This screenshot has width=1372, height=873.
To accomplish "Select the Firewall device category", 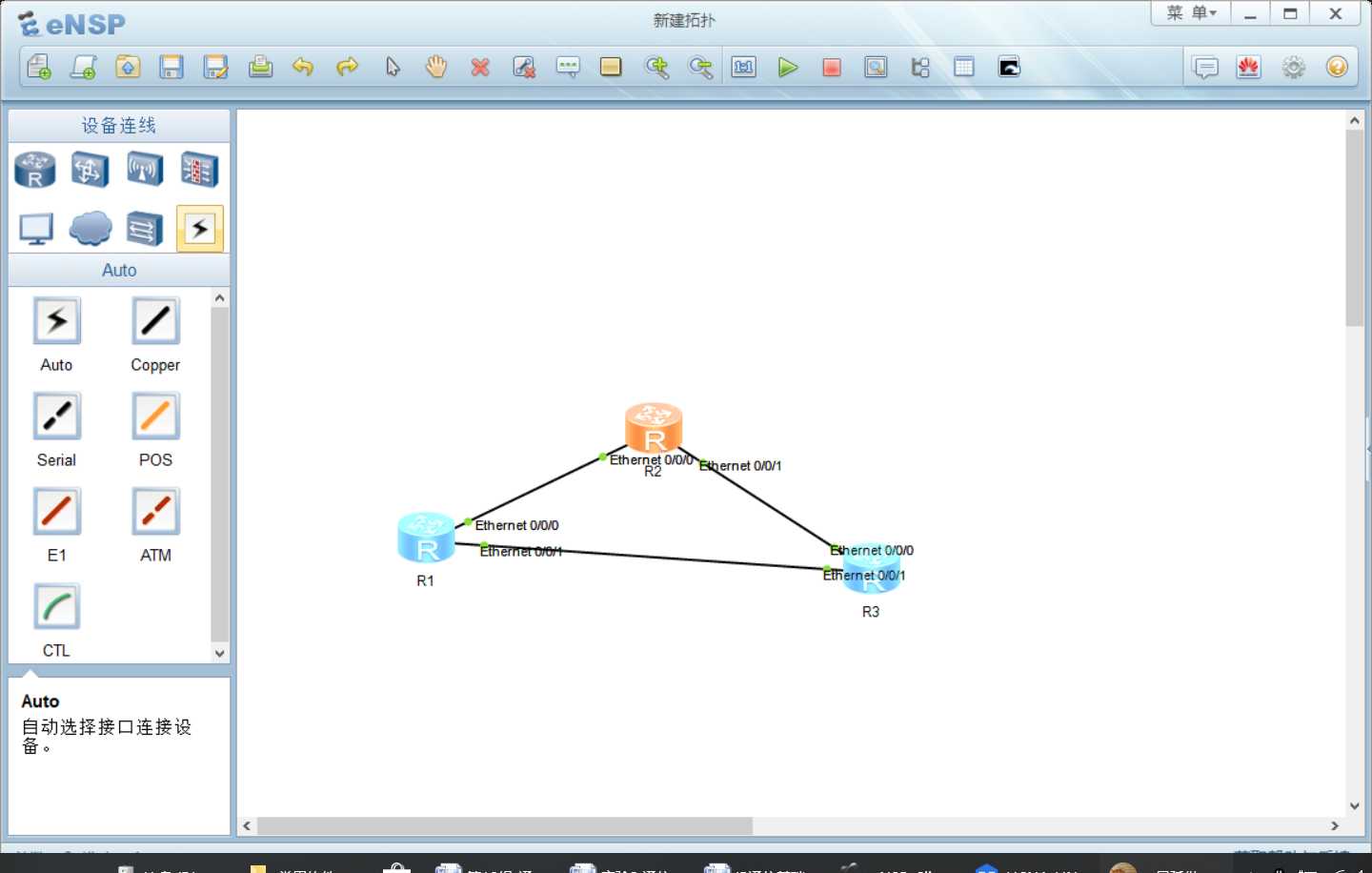I will point(200,170).
